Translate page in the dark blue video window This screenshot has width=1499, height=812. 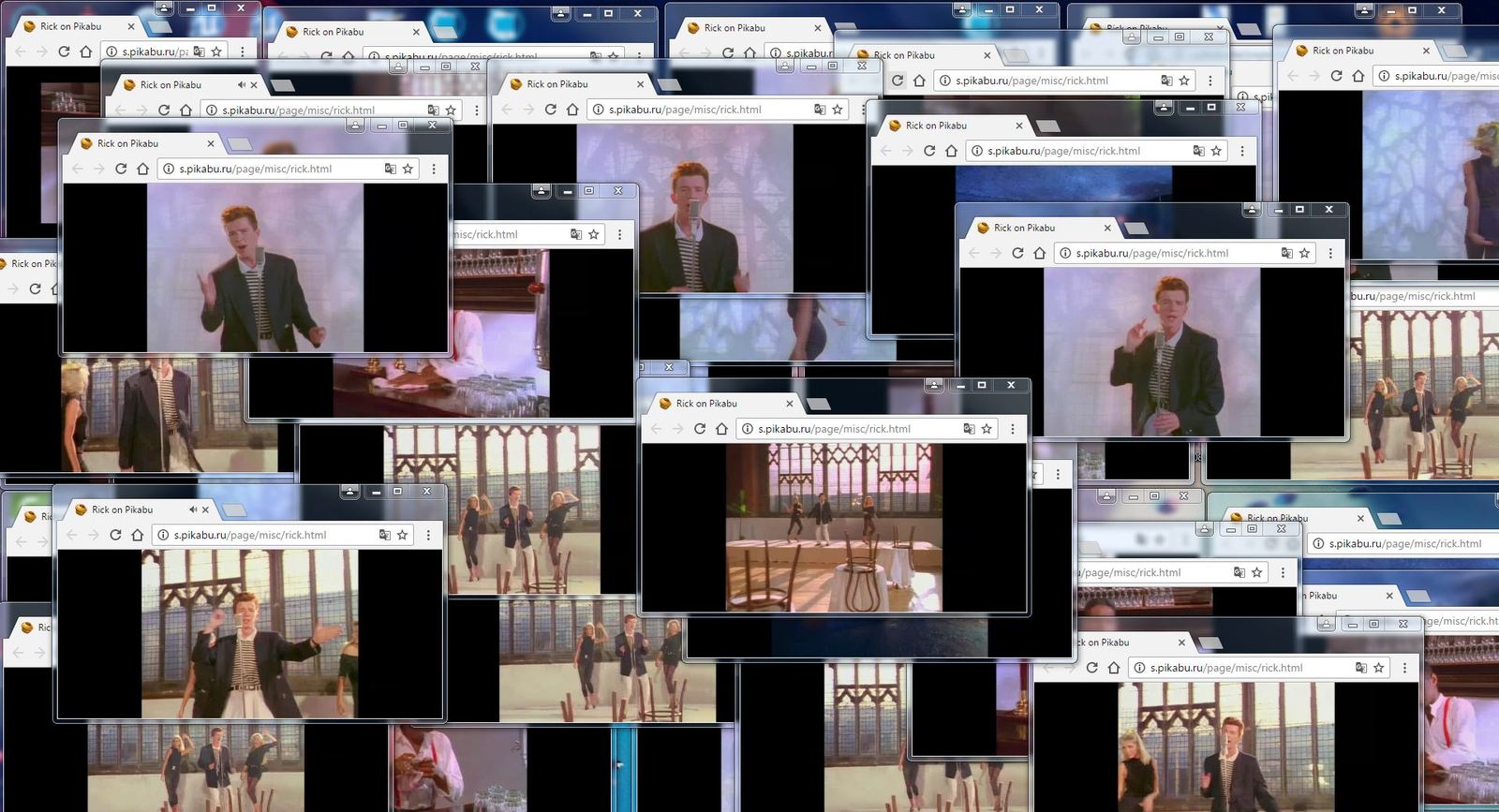[x=1198, y=151]
